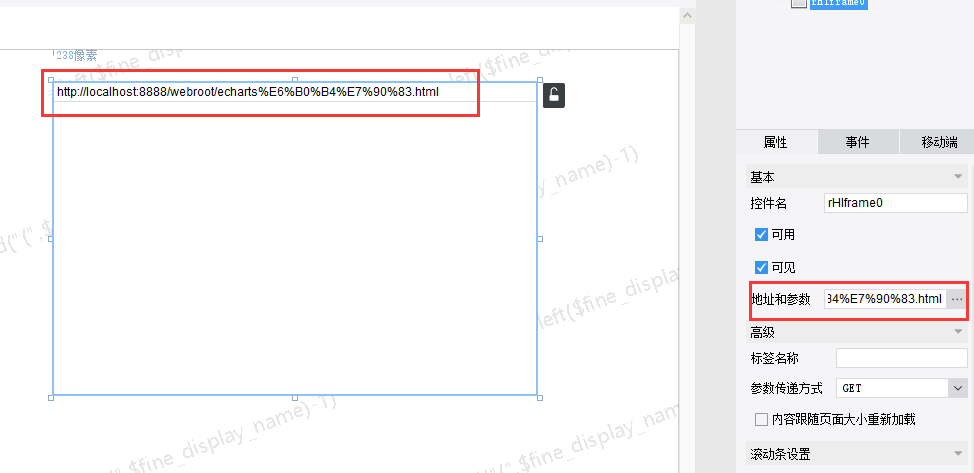Click the canvas scrollbar up arrow
The image size is (974, 473).
click(x=688, y=16)
